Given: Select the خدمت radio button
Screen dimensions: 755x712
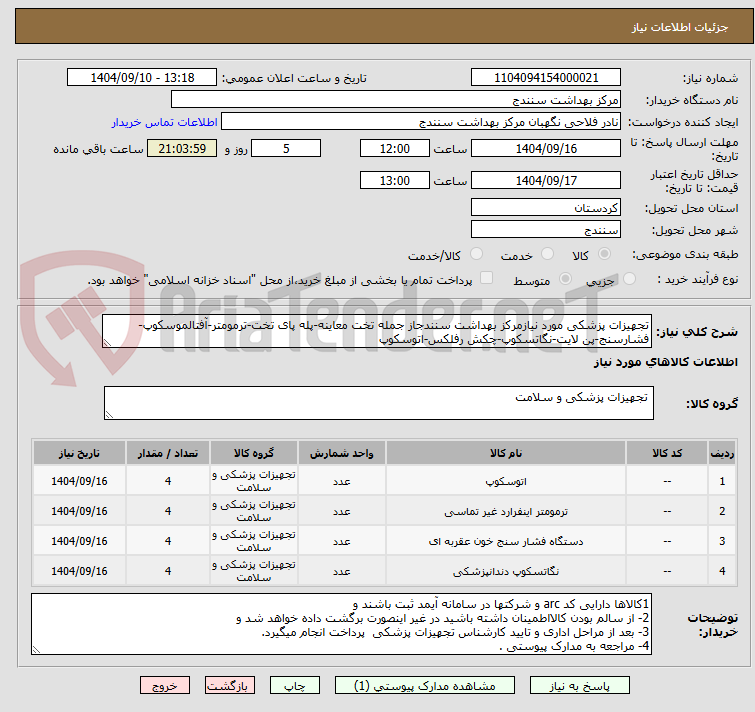Looking at the screenshot, I should click(547, 254).
